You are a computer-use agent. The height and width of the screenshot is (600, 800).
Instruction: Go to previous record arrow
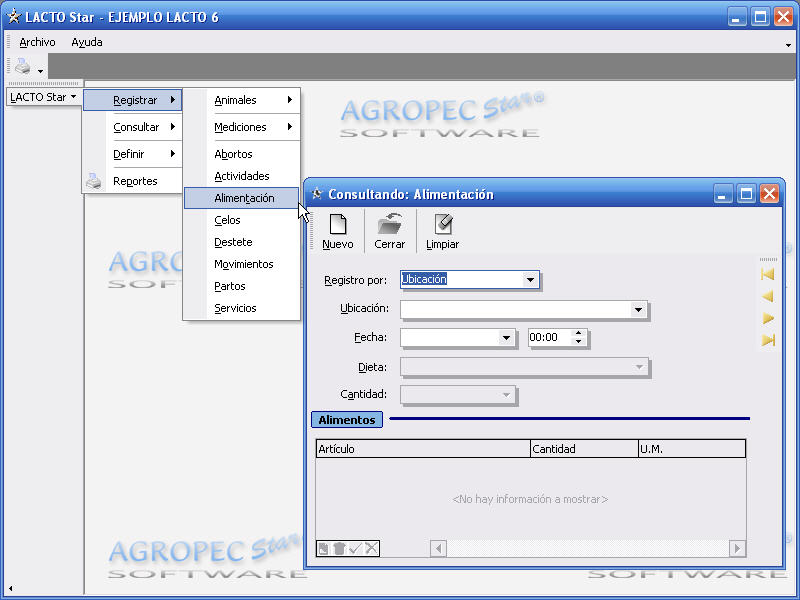767,296
